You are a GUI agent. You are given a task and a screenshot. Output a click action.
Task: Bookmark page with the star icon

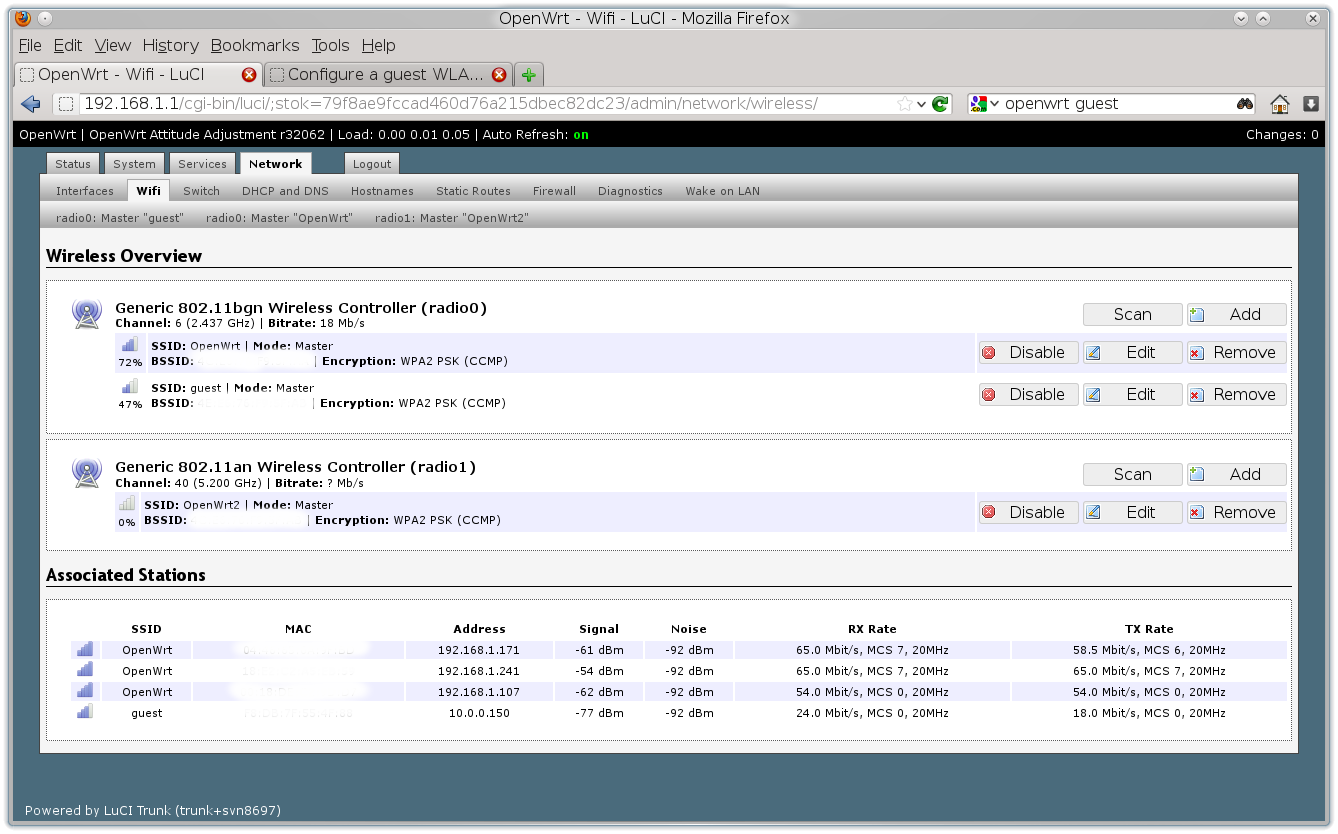tap(904, 104)
